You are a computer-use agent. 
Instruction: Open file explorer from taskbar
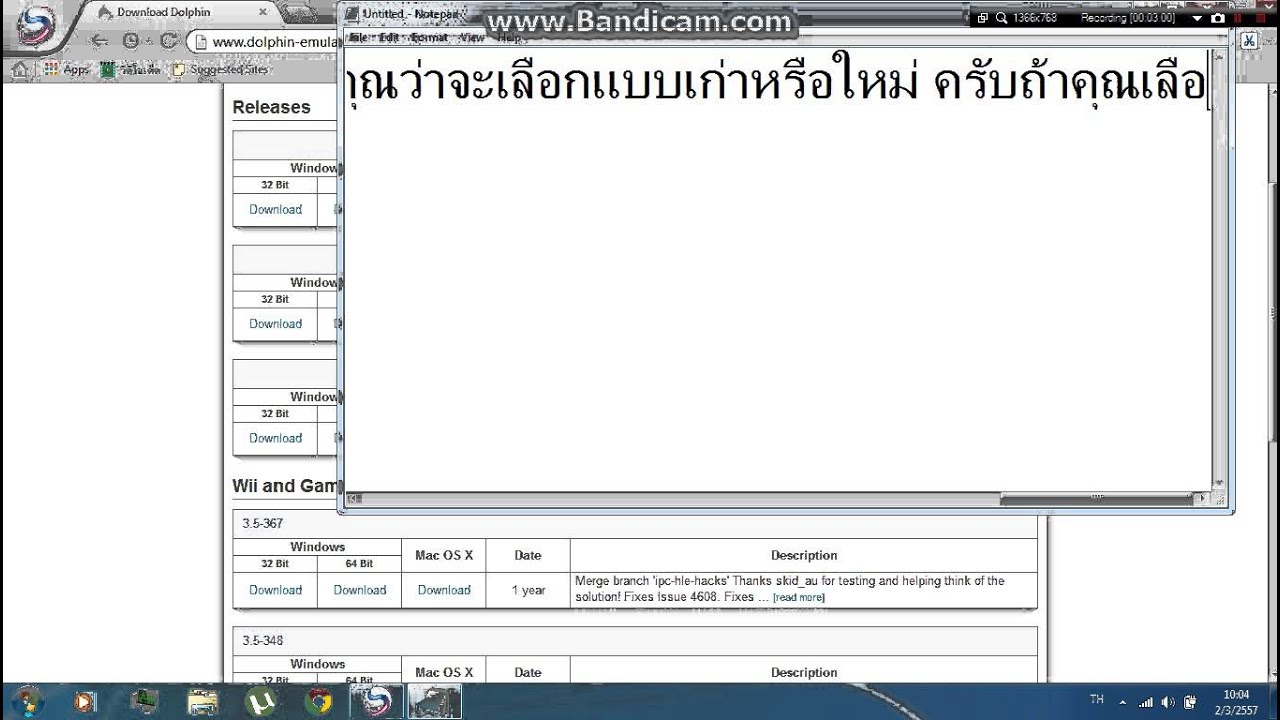(x=202, y=701)
